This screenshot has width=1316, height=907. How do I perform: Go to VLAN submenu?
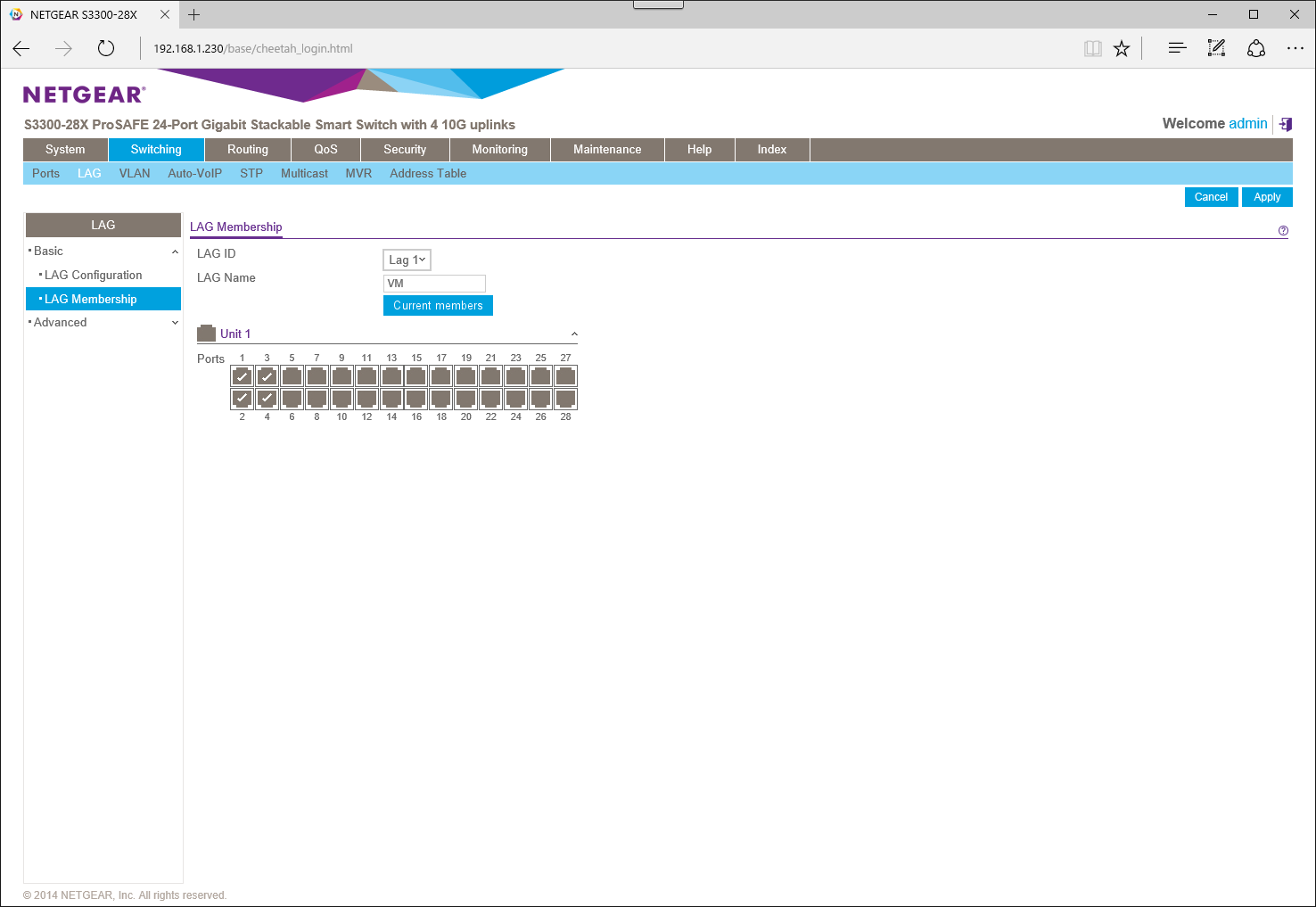point(135,173)
